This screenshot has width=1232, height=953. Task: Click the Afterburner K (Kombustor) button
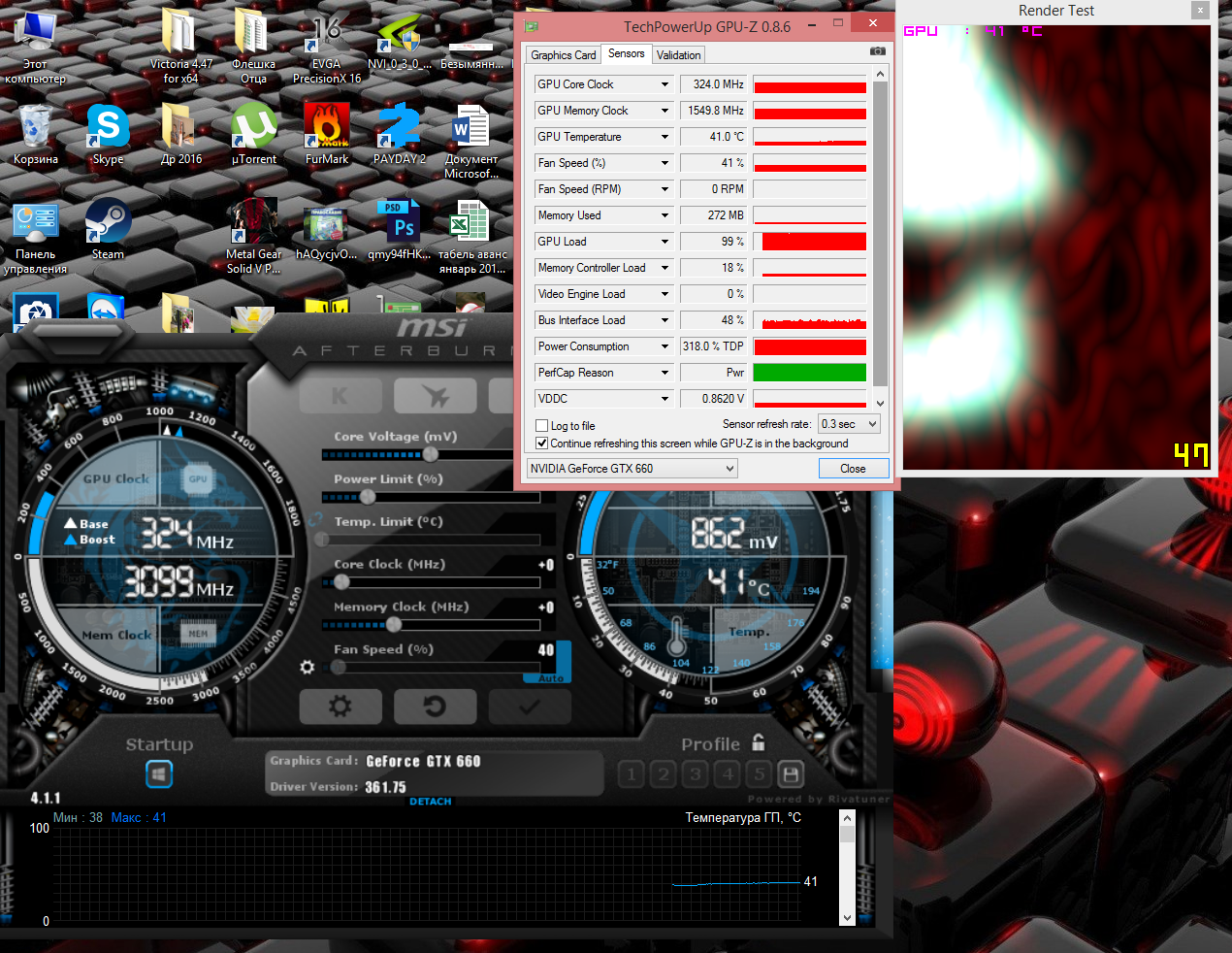pyautogui.click(x=340, y=396)
